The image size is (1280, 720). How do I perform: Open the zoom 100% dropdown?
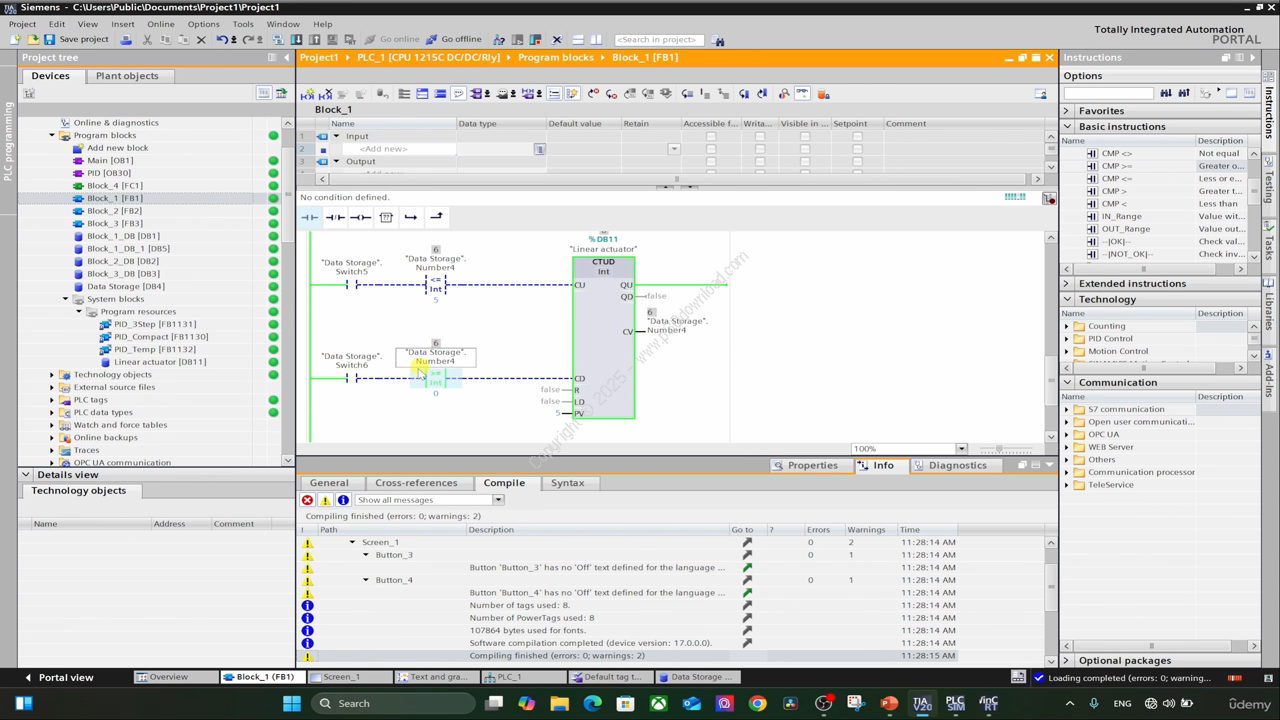pyautogui.click(x=961, y=449)
